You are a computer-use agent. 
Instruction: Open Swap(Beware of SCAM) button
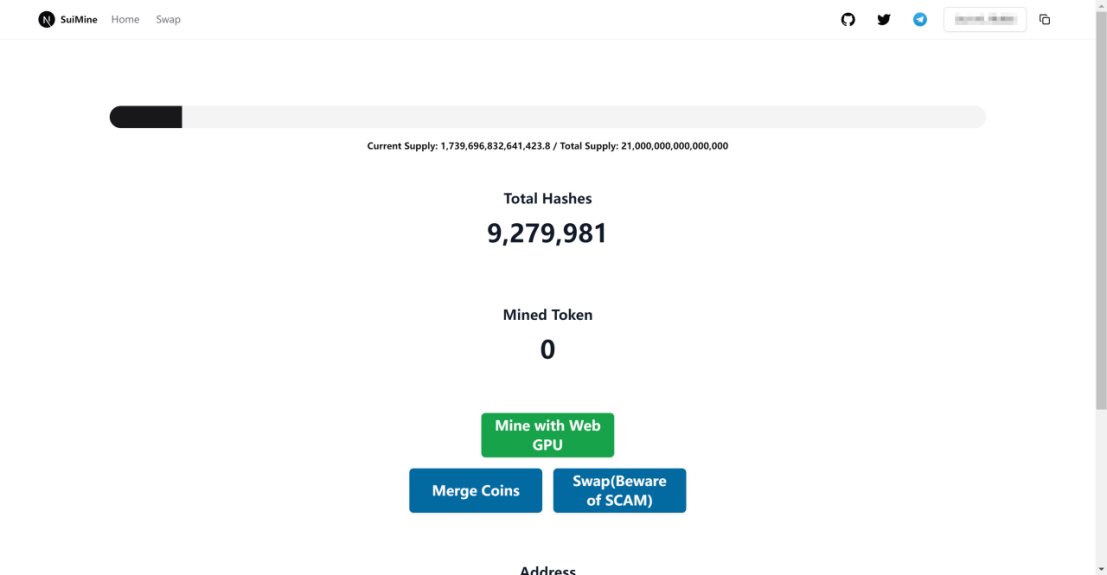point(620,490)
